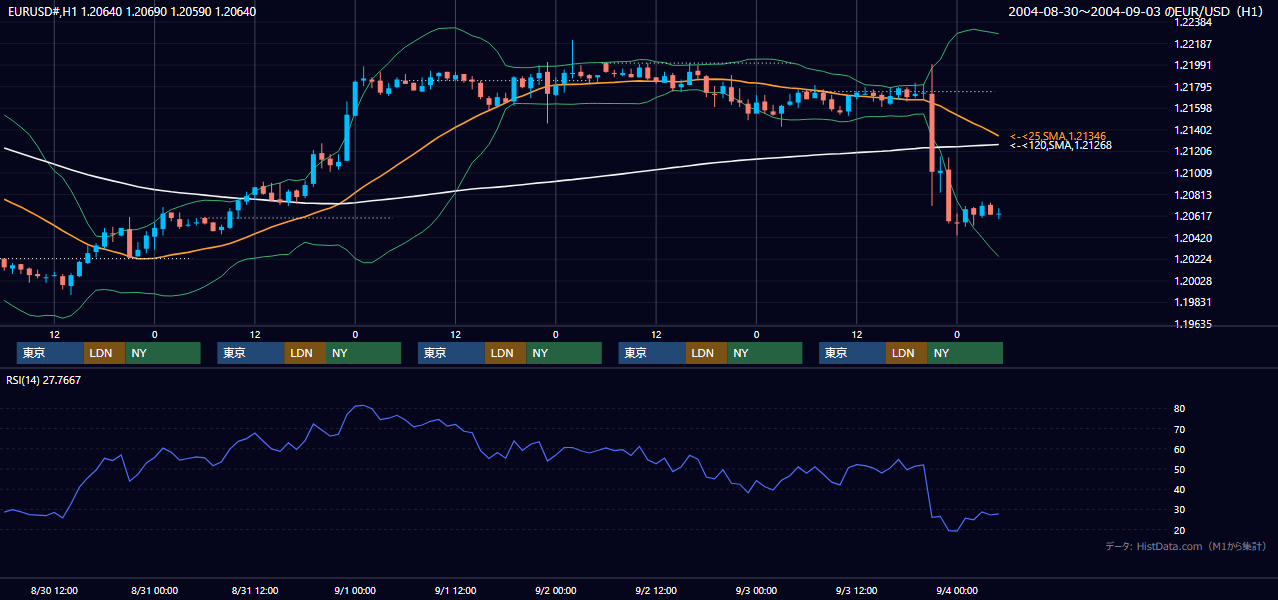Click price axis value 1.20420
This screenshot has width=1278, height=600.
[1194, 238]
